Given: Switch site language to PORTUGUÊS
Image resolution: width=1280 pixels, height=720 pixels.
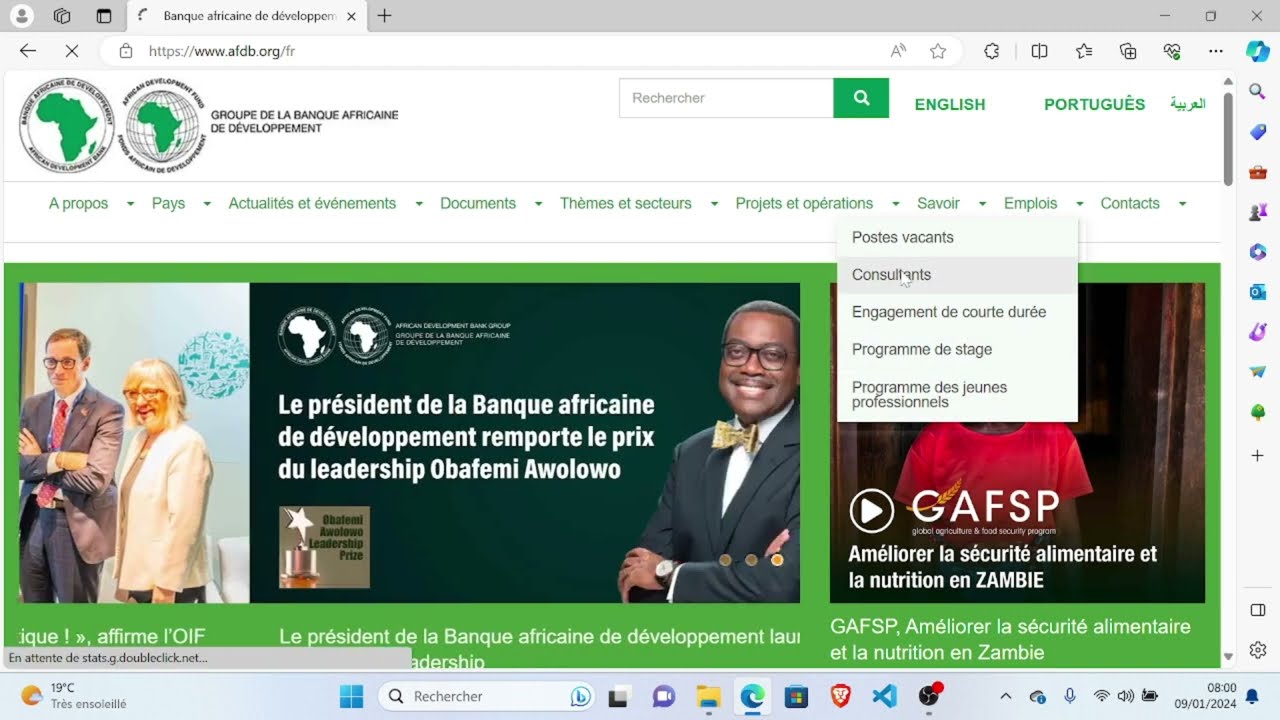Looking at the screenshot, I should tap(1094, 104).
